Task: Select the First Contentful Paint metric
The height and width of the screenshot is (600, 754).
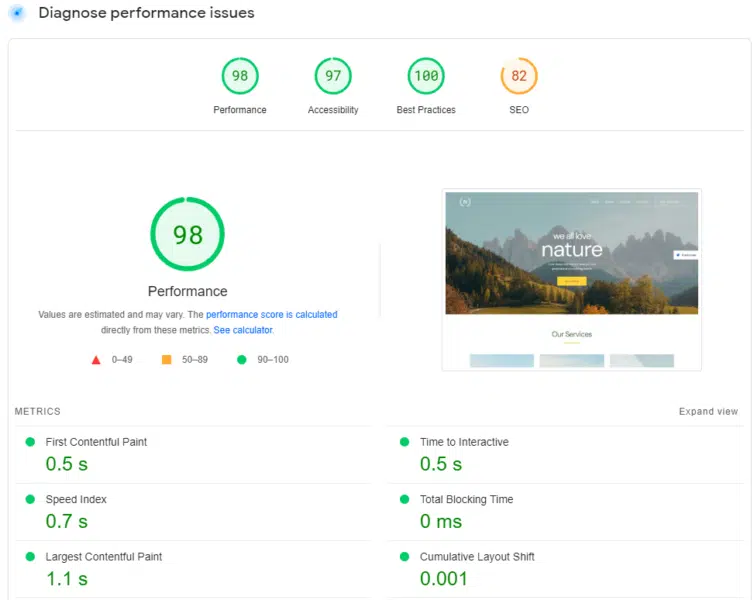Action: tap(96, 442)
